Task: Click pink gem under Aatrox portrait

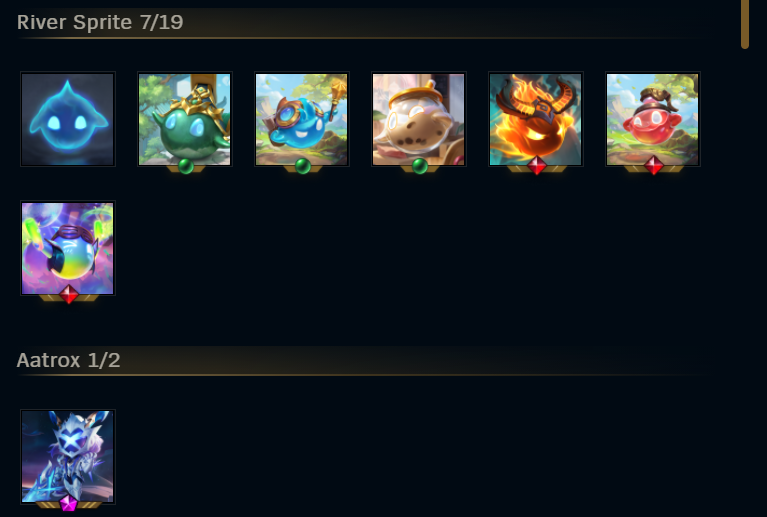Action: tap(68, 504)
